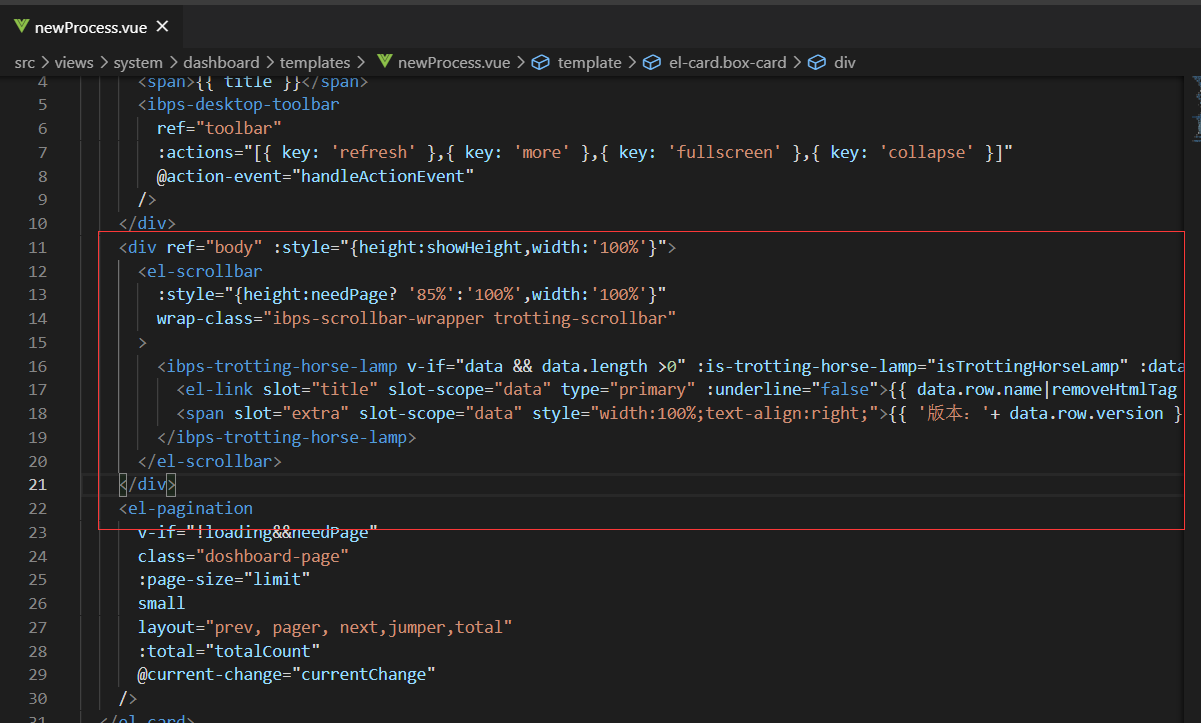Open the views breadcrumb dropdown
Viewport: 1201px width, 723px height.
click(74, 62)
